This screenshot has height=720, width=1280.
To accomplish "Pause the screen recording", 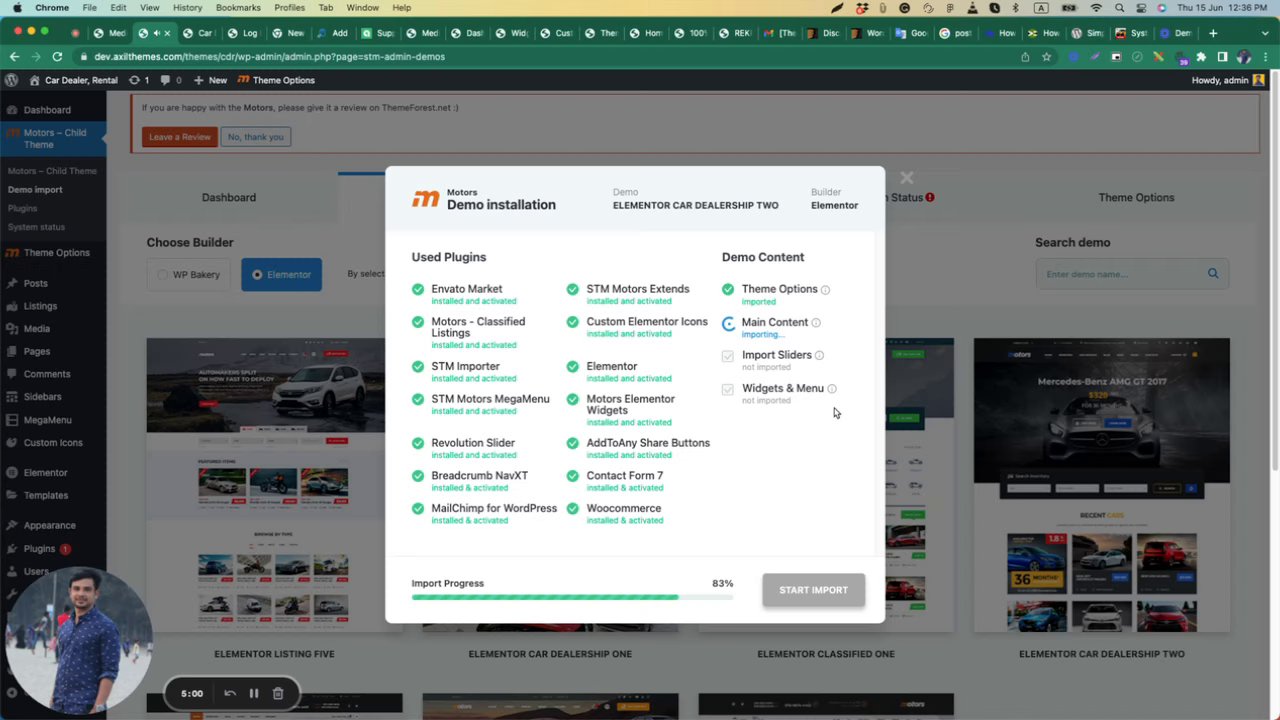I will pos(254,693).
